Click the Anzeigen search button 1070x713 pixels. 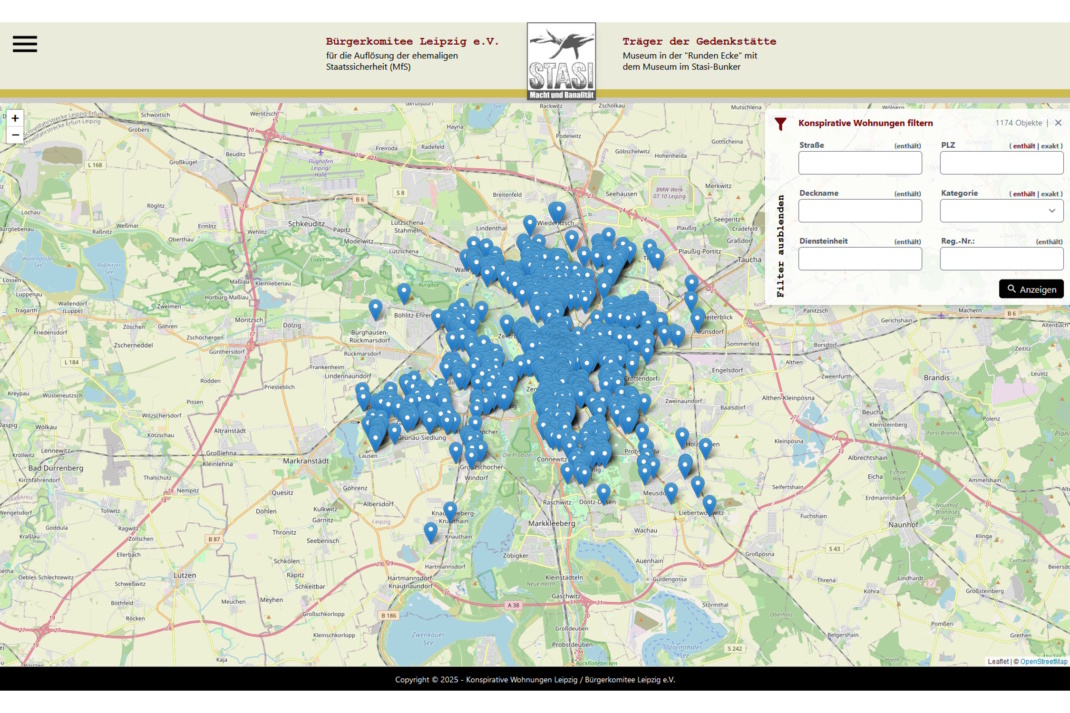click(x=1031, y=289)
